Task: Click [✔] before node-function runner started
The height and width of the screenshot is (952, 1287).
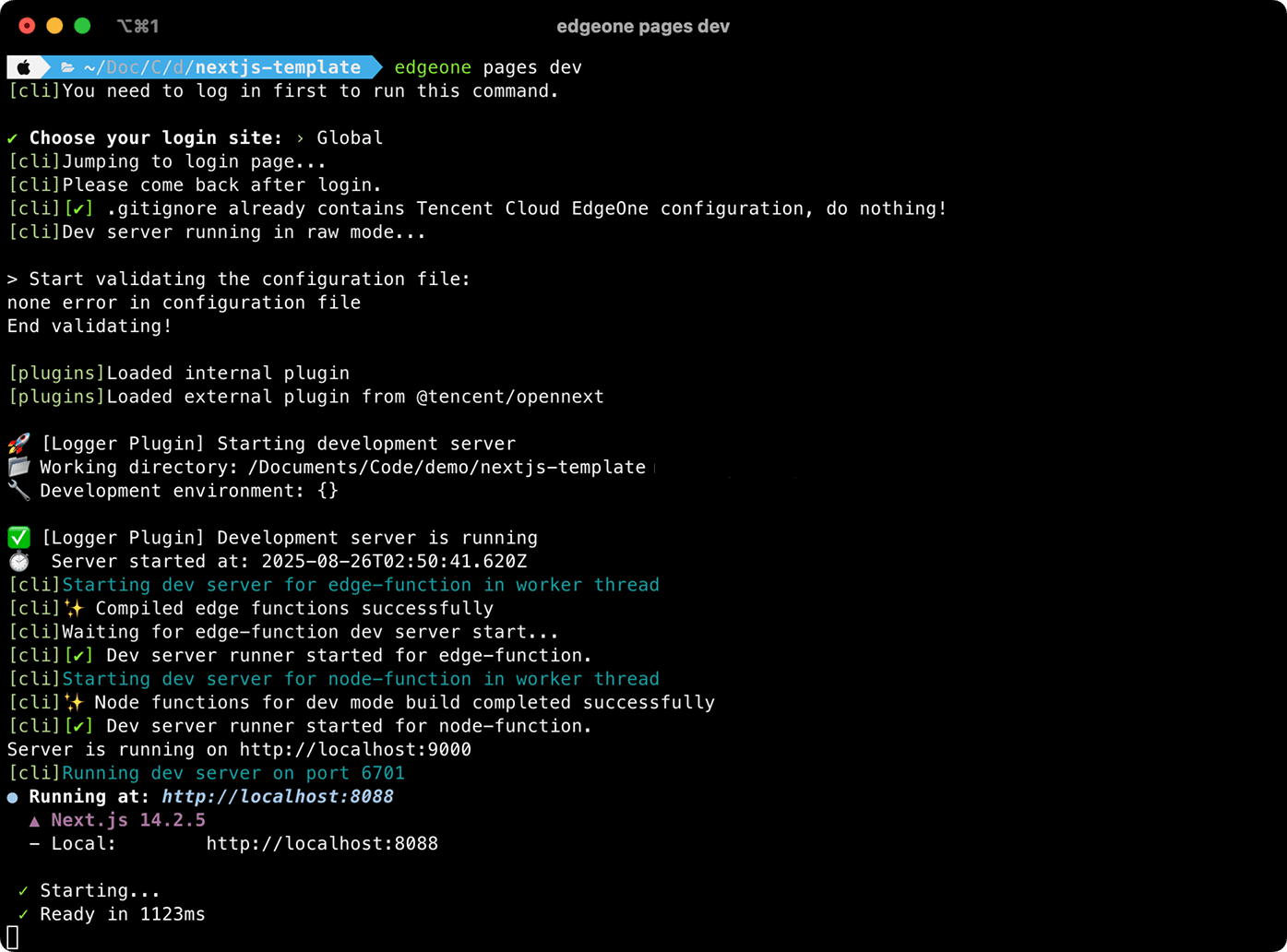Action: [78, 726]
